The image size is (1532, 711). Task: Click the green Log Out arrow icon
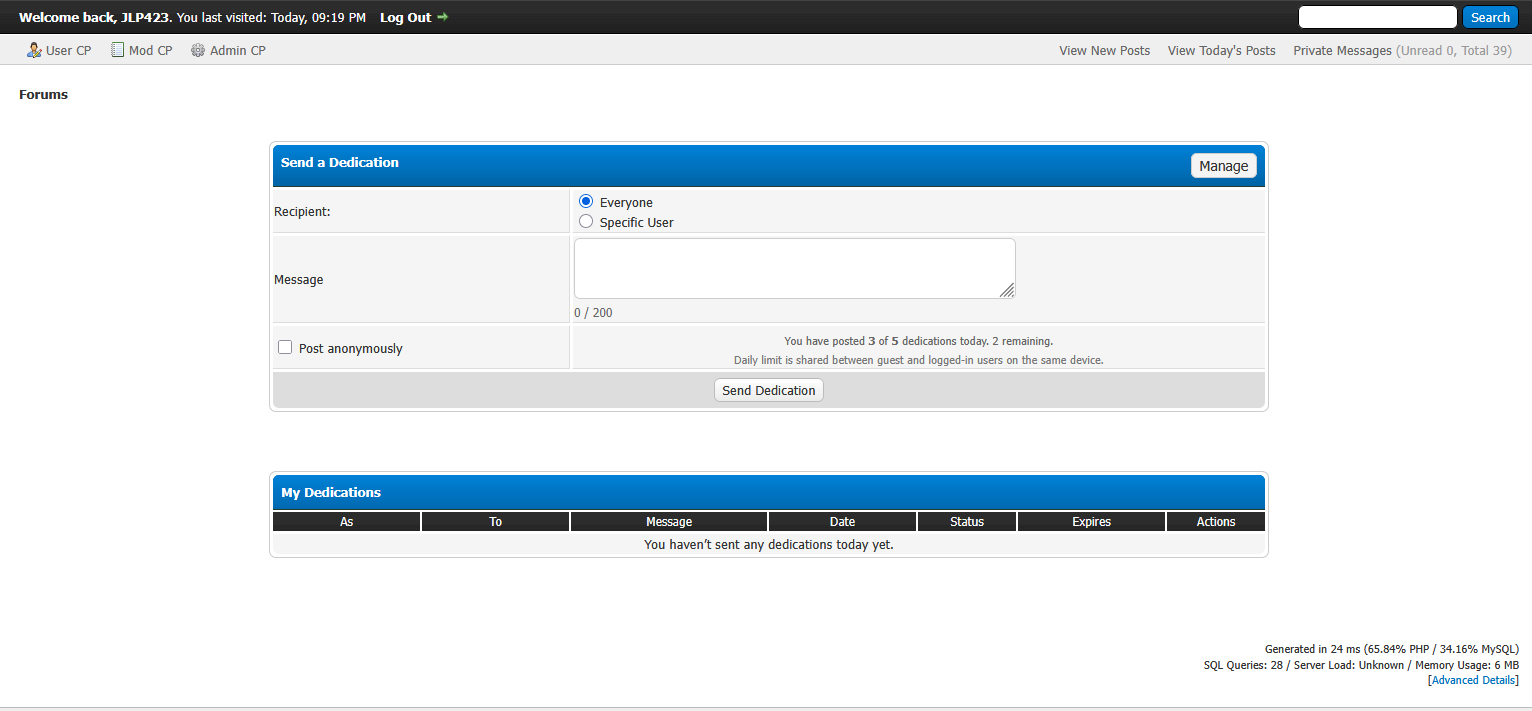[x=443, y=17]
